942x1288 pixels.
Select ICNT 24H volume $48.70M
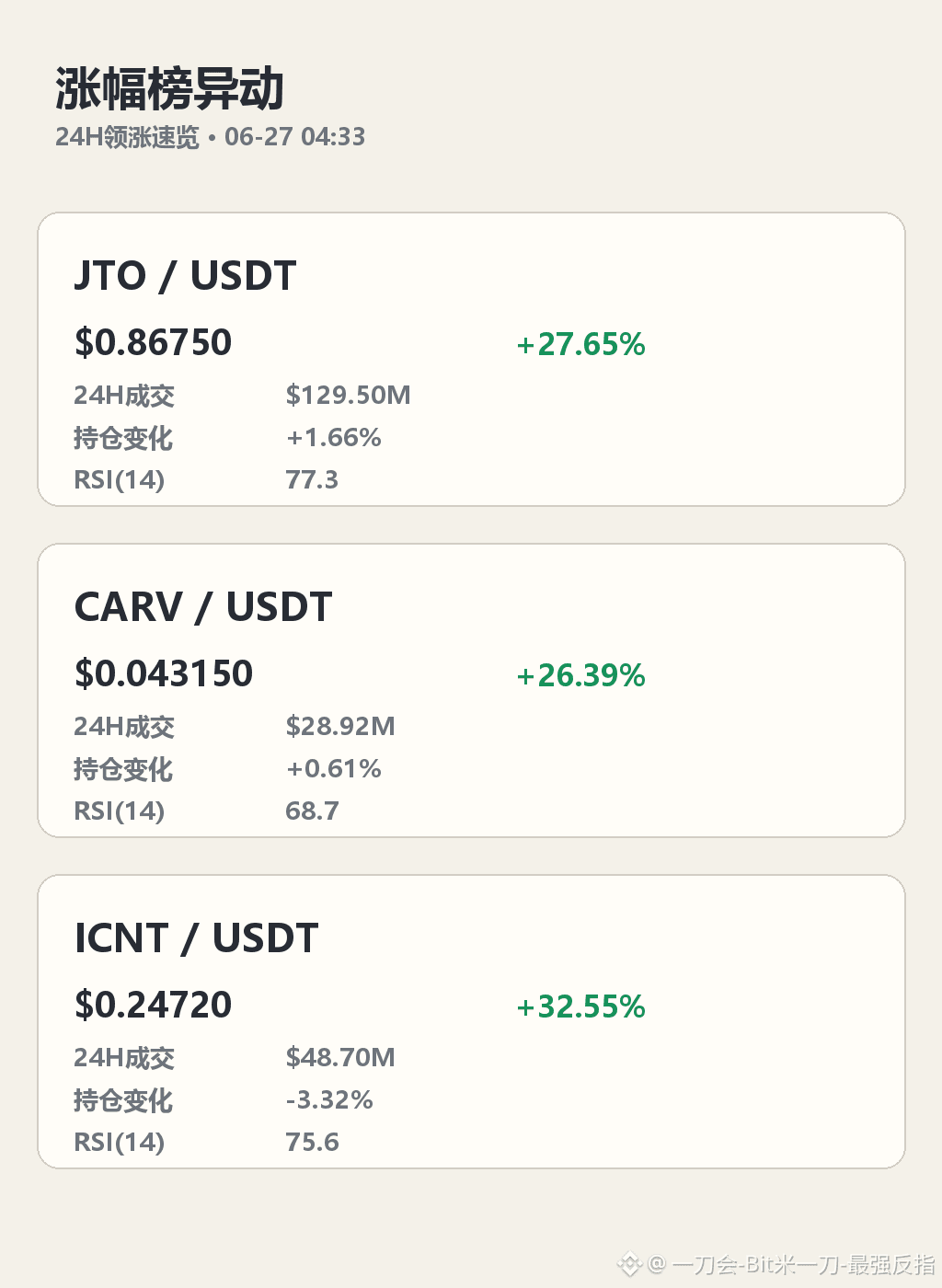coord(340,1058)
